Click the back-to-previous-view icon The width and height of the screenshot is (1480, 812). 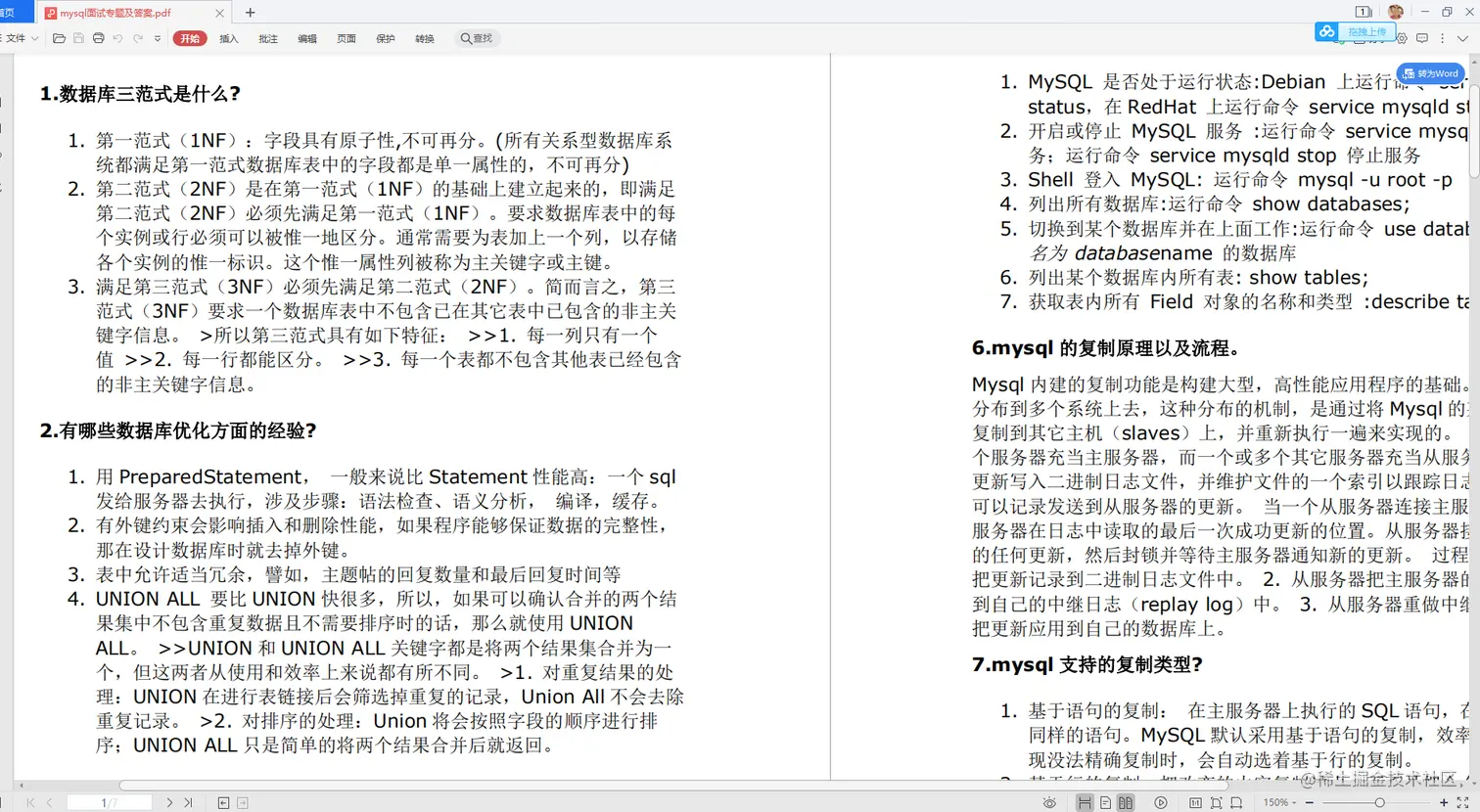coord(223,802)
